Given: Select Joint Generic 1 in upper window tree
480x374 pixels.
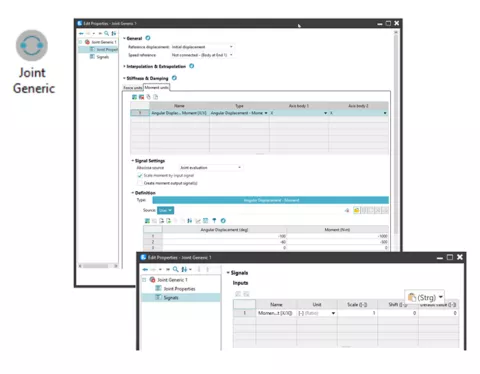Looking at the screenshot, I should 104,42.
